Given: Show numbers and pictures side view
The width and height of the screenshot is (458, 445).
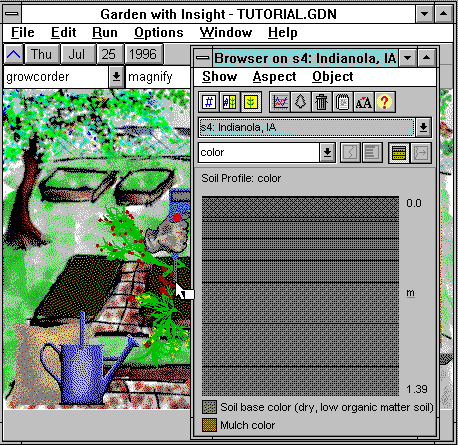Looking at the screenshot, I should 230,102.
